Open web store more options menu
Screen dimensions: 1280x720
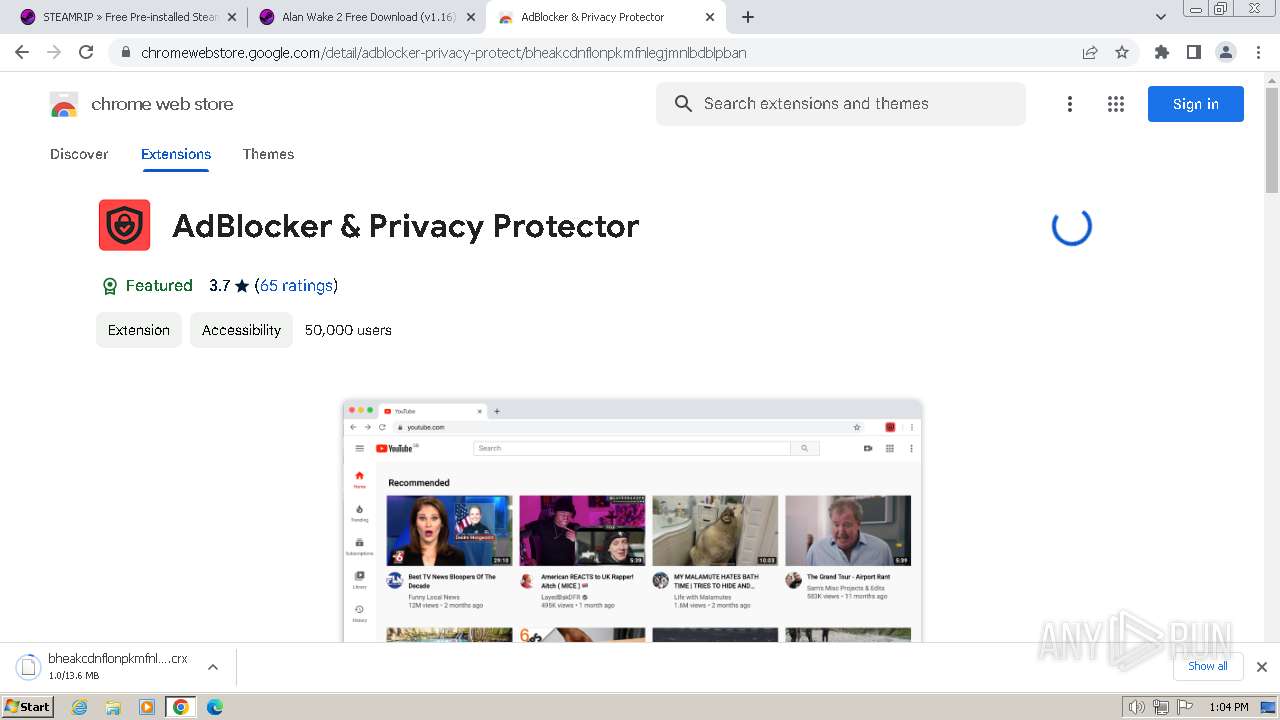pyautogui.click(x=1070, y=104)
